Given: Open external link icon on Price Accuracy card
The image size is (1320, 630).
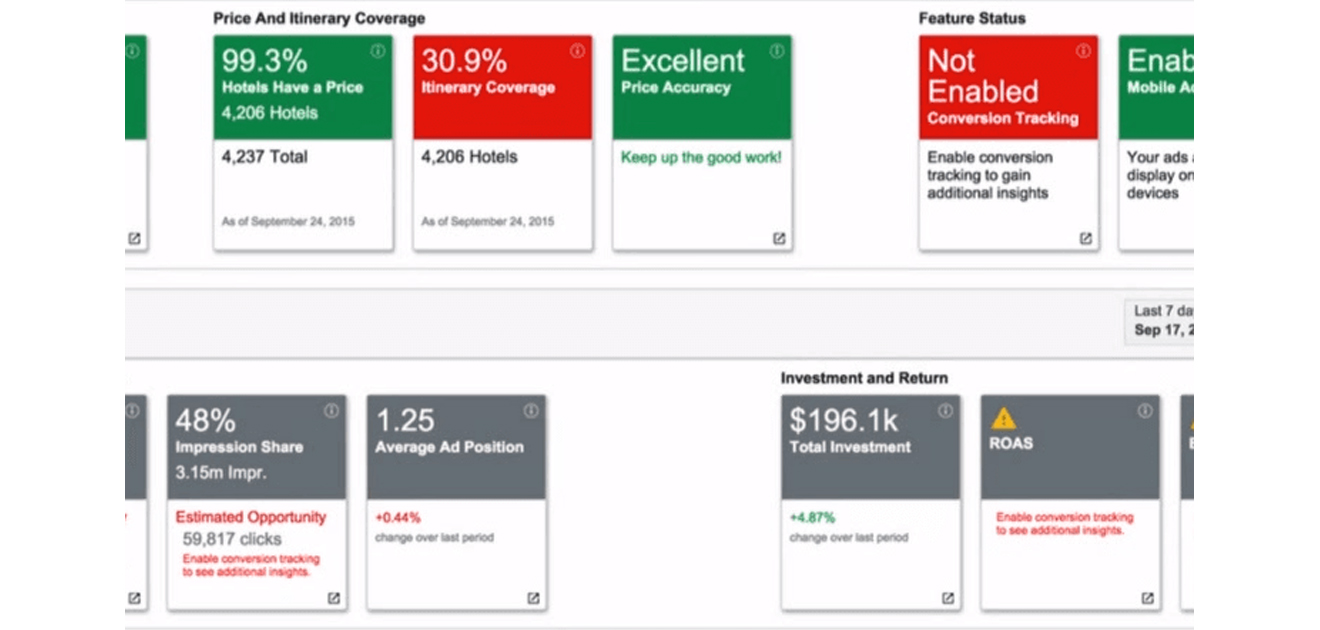Looking at the screenshot, I should [779, 239].
